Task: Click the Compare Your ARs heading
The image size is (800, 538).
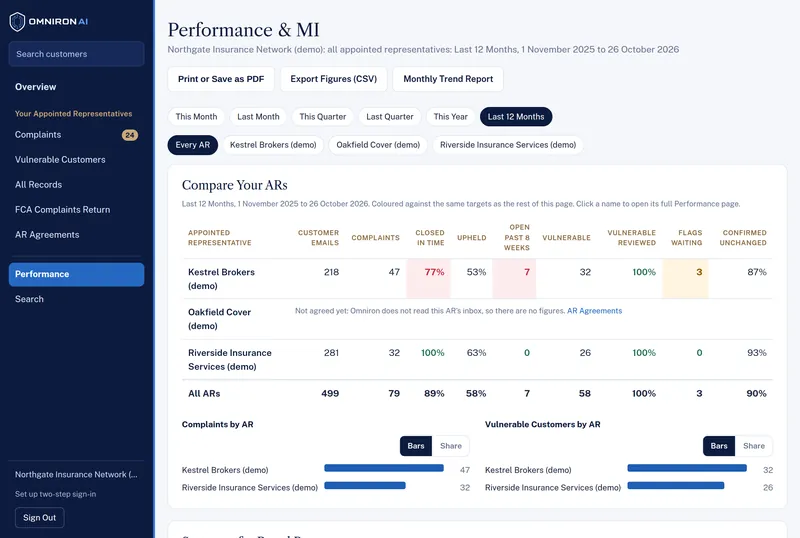Action: coord(235,185)
